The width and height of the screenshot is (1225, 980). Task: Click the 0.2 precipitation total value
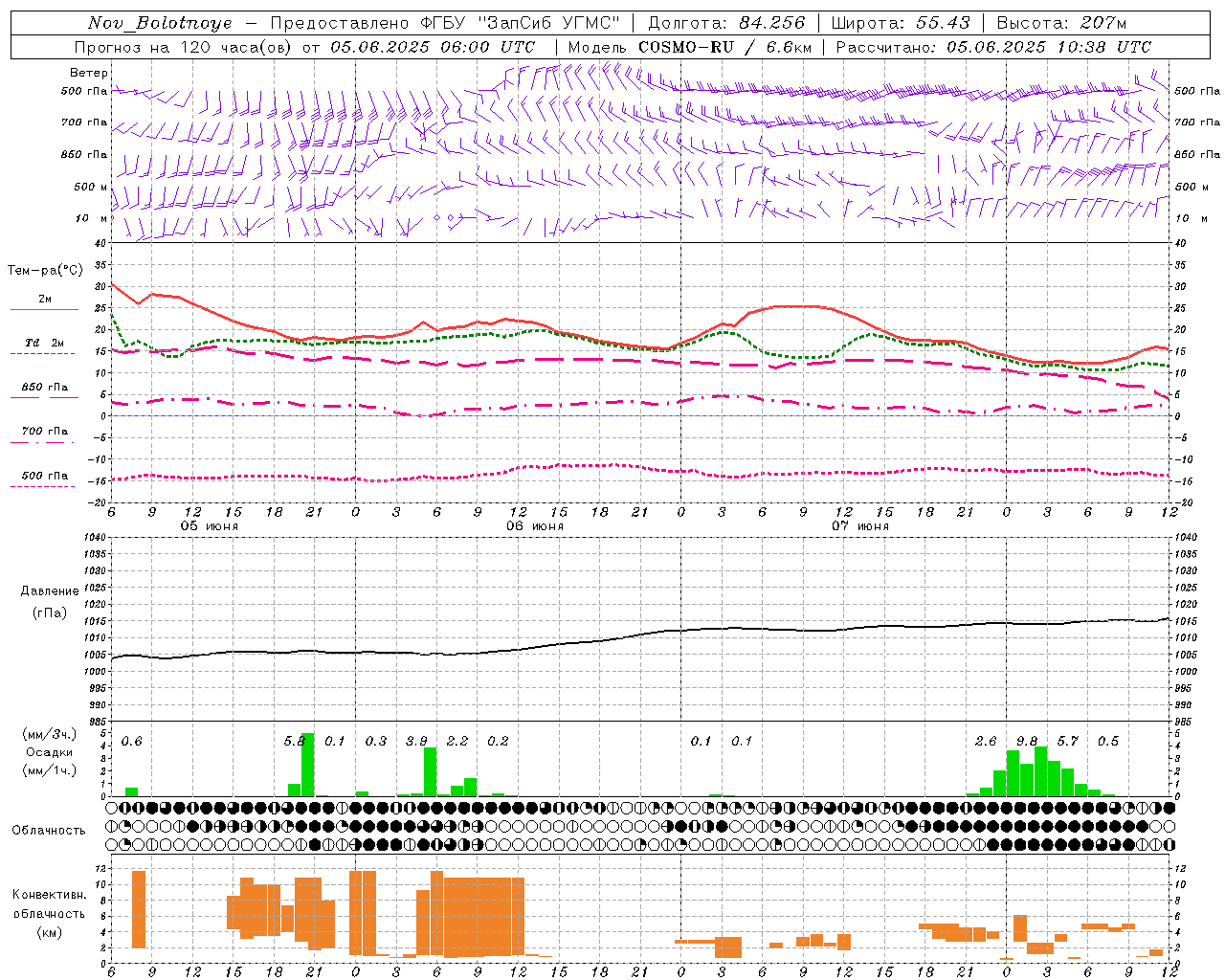(x=498, y=742)
